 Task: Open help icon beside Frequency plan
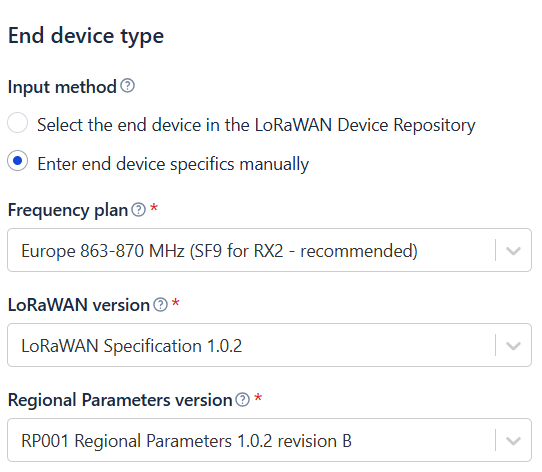(x=139, y=209)
